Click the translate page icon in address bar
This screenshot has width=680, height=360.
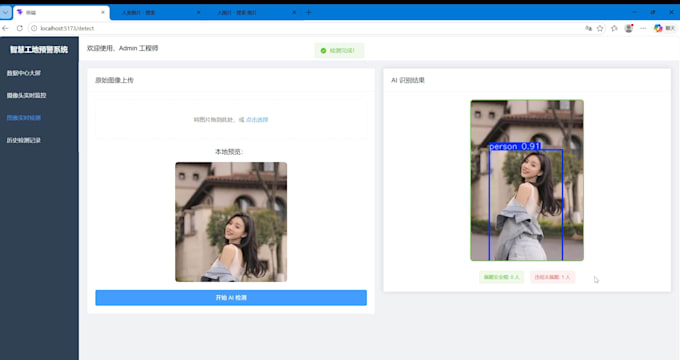coord(588,28)
